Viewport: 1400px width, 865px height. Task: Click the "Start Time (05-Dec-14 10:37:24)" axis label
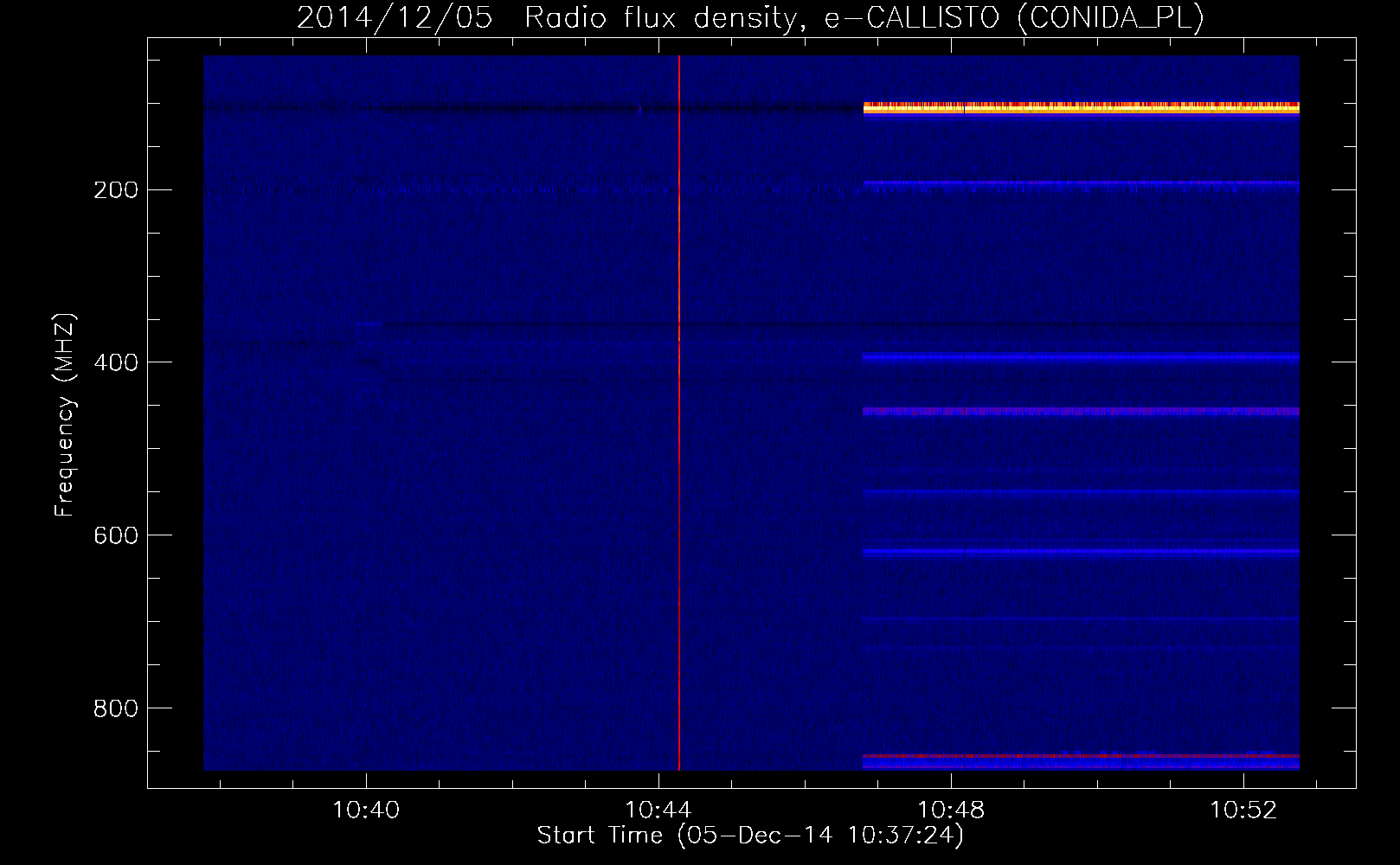click(x=750, y=836)
